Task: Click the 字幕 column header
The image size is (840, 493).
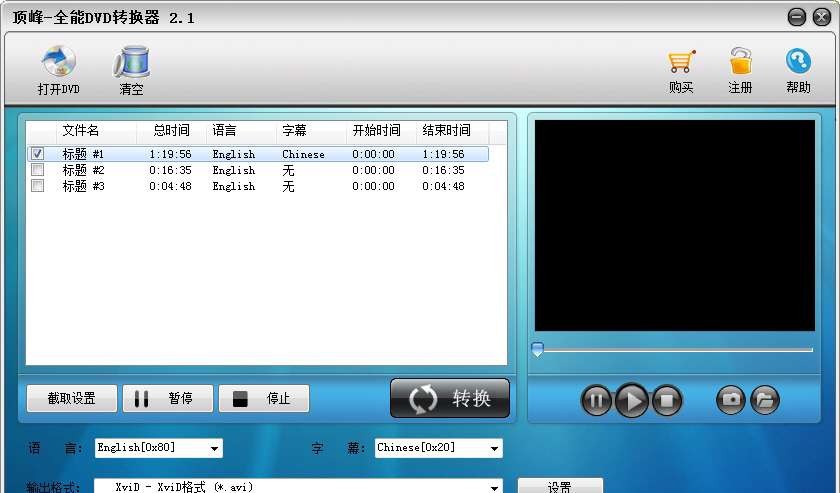Action: pyautogui.click(x=311, y=131)
